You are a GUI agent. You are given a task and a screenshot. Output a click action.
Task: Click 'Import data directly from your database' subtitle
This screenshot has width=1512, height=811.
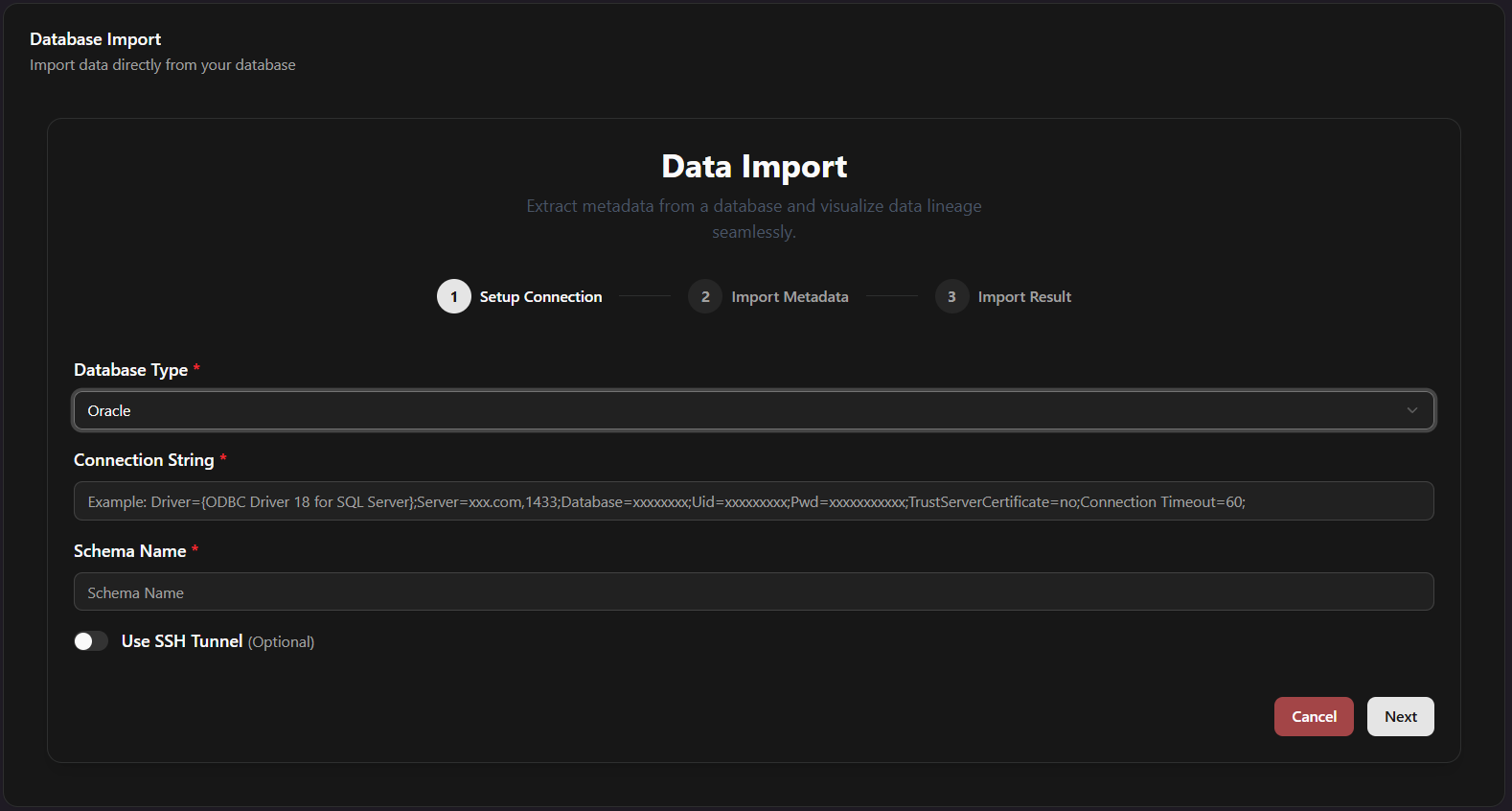(x=163, y=65)
